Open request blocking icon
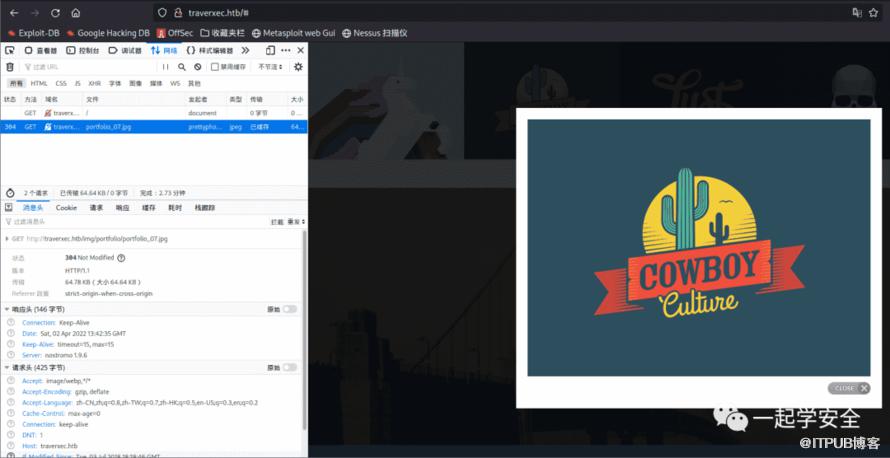This screenshot has height=458, width=890. 198,67
